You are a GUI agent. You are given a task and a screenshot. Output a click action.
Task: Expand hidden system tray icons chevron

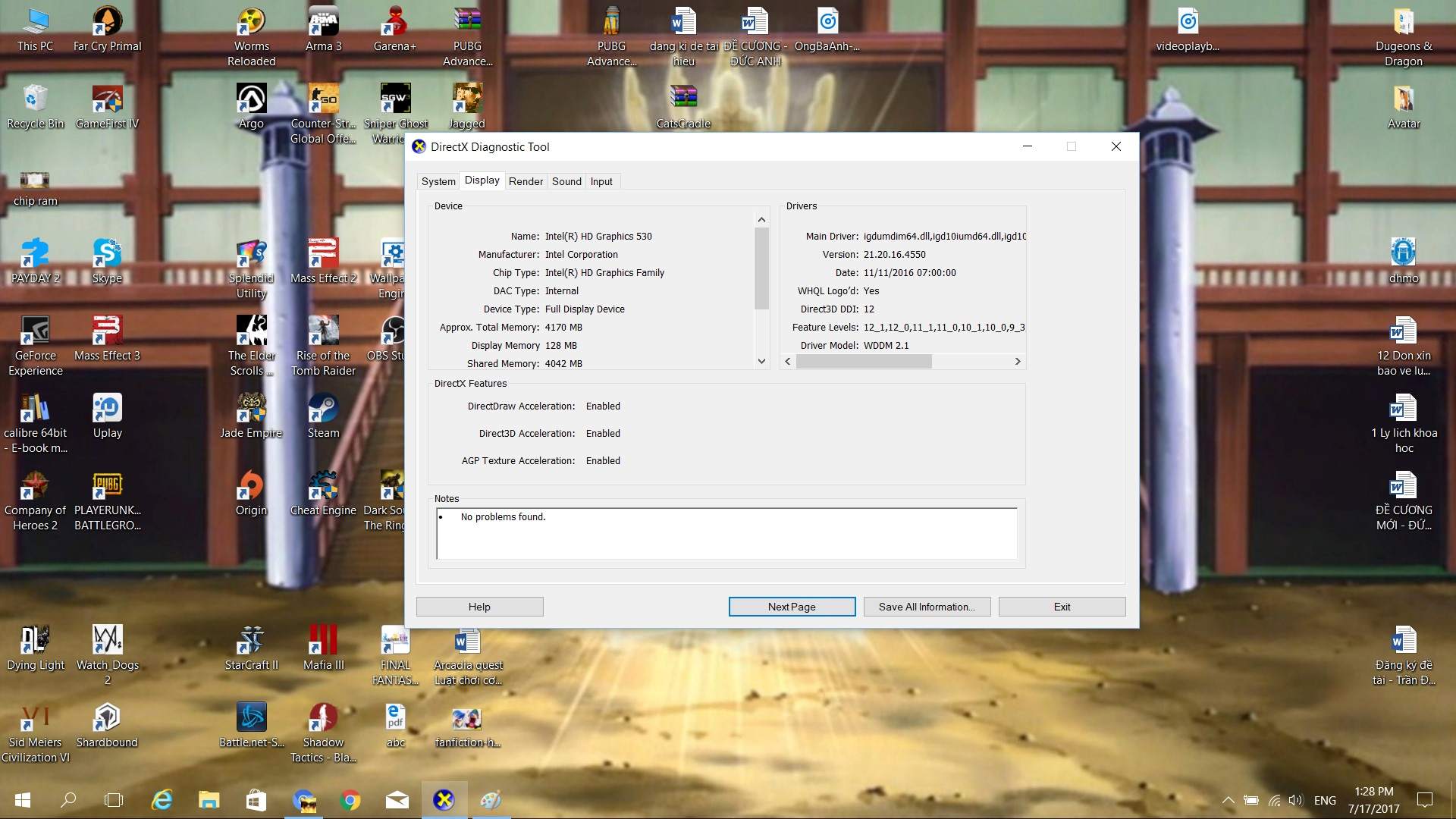(1228, 800)
